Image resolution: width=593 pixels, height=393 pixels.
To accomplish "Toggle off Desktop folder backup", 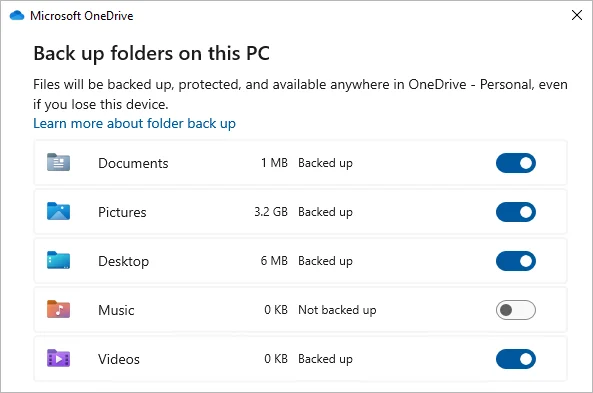I will click(515, 261).
